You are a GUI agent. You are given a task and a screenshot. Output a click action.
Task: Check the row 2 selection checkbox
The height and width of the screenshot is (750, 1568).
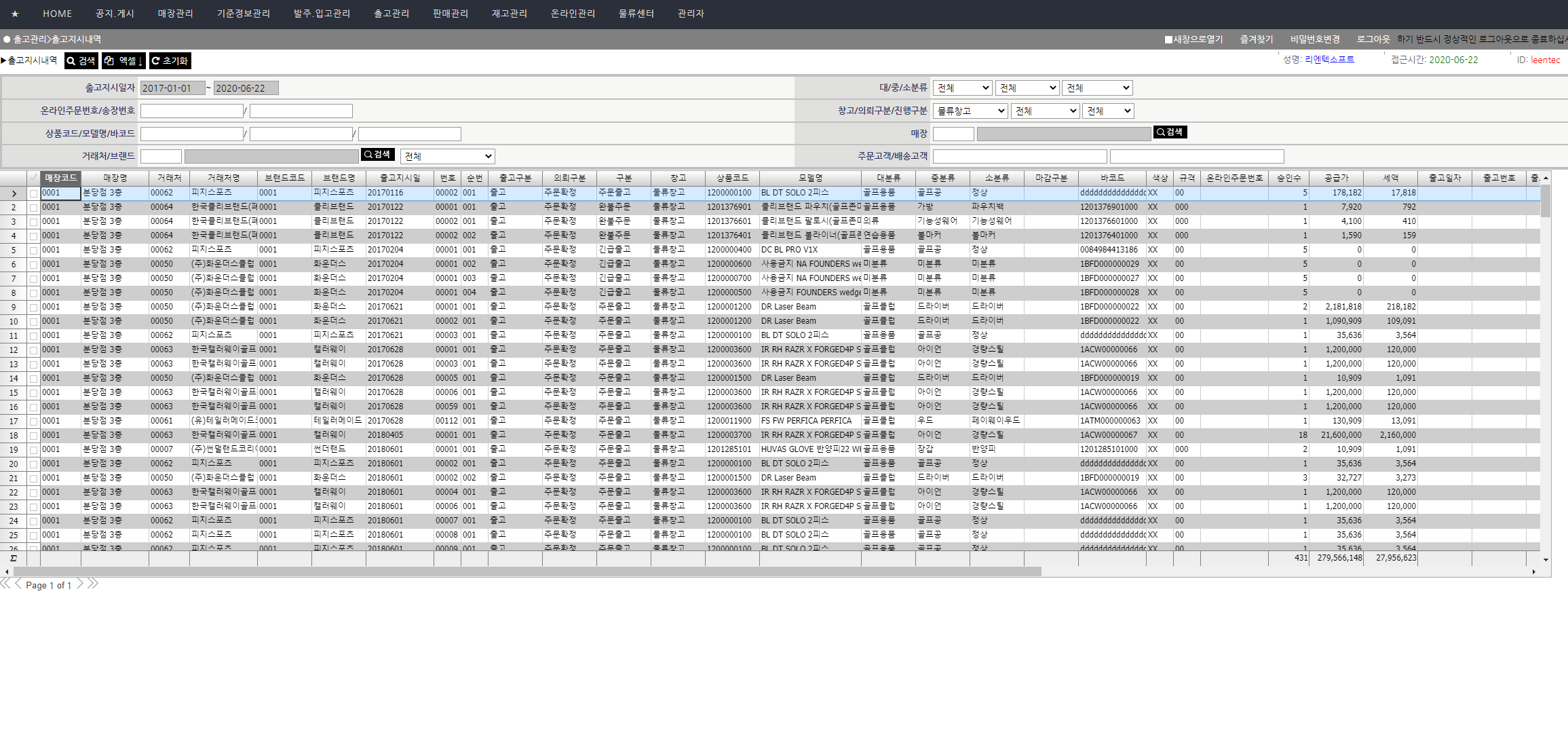coord(33,208)
